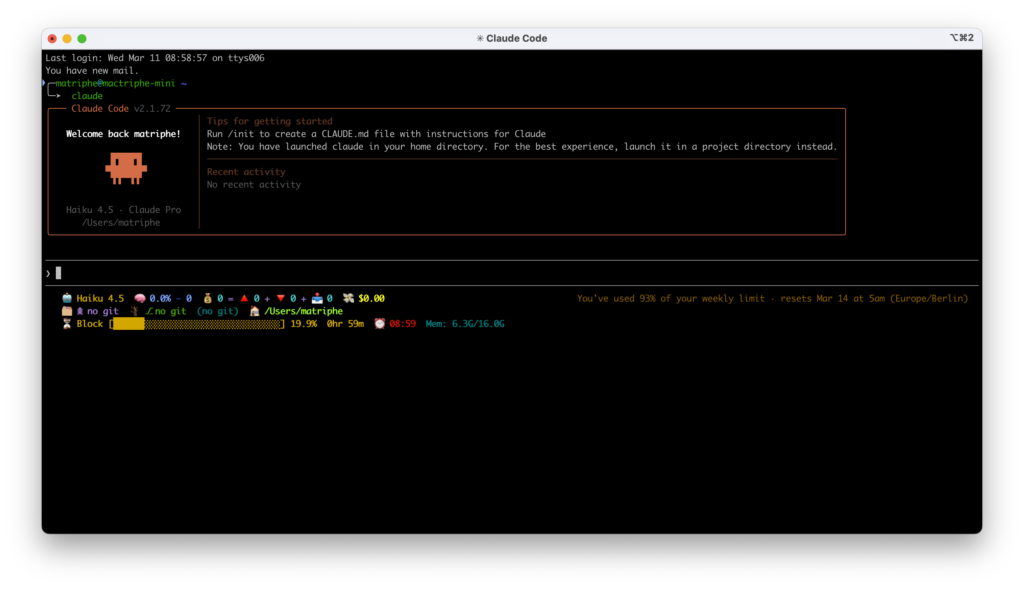The height and width of the screenshot is (589, 1024).
Task: Click the money bag icon in status line
Action: [207, 298]
